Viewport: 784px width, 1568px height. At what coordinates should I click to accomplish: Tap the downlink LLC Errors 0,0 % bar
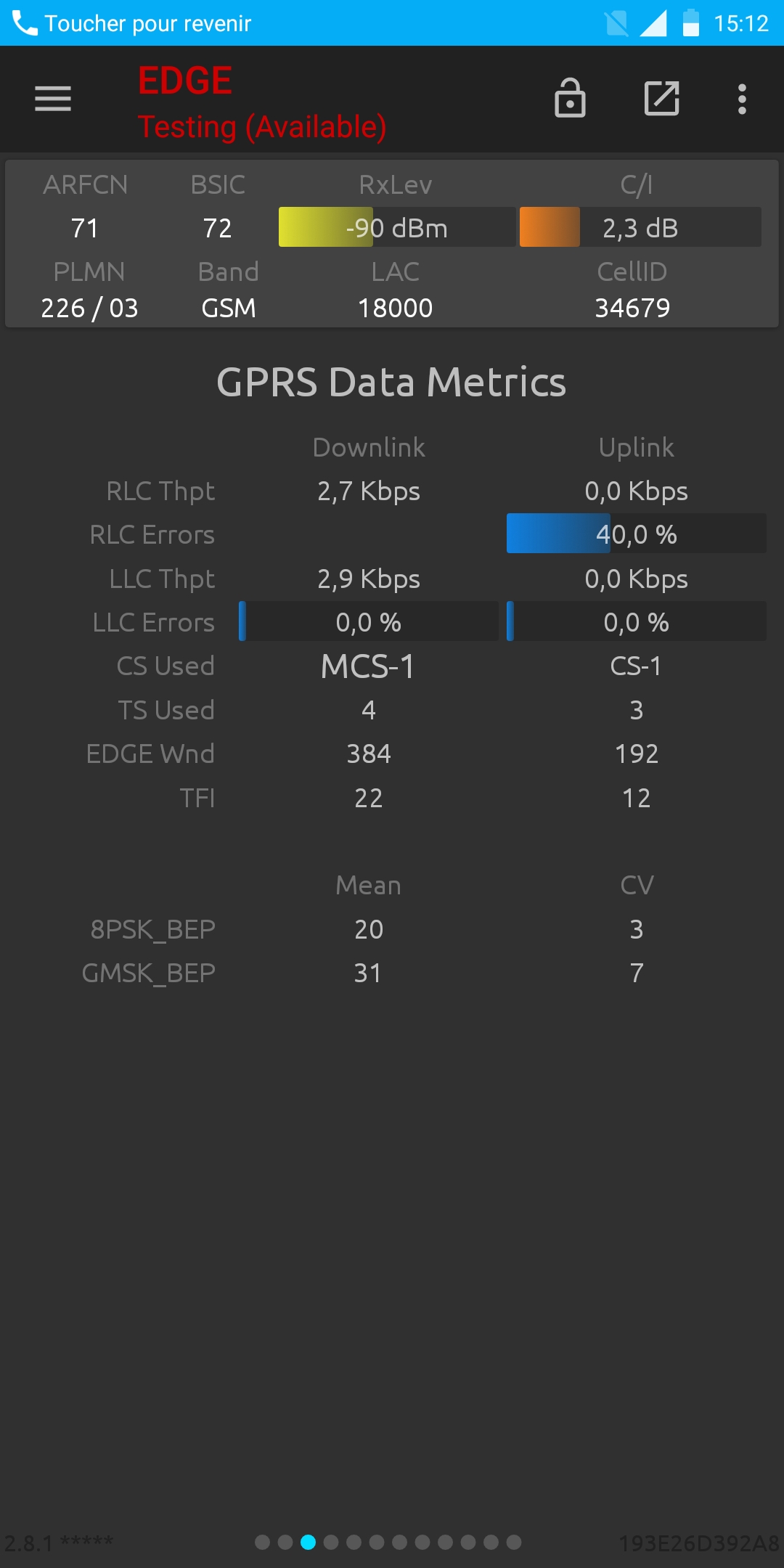[x=369, y=621]
